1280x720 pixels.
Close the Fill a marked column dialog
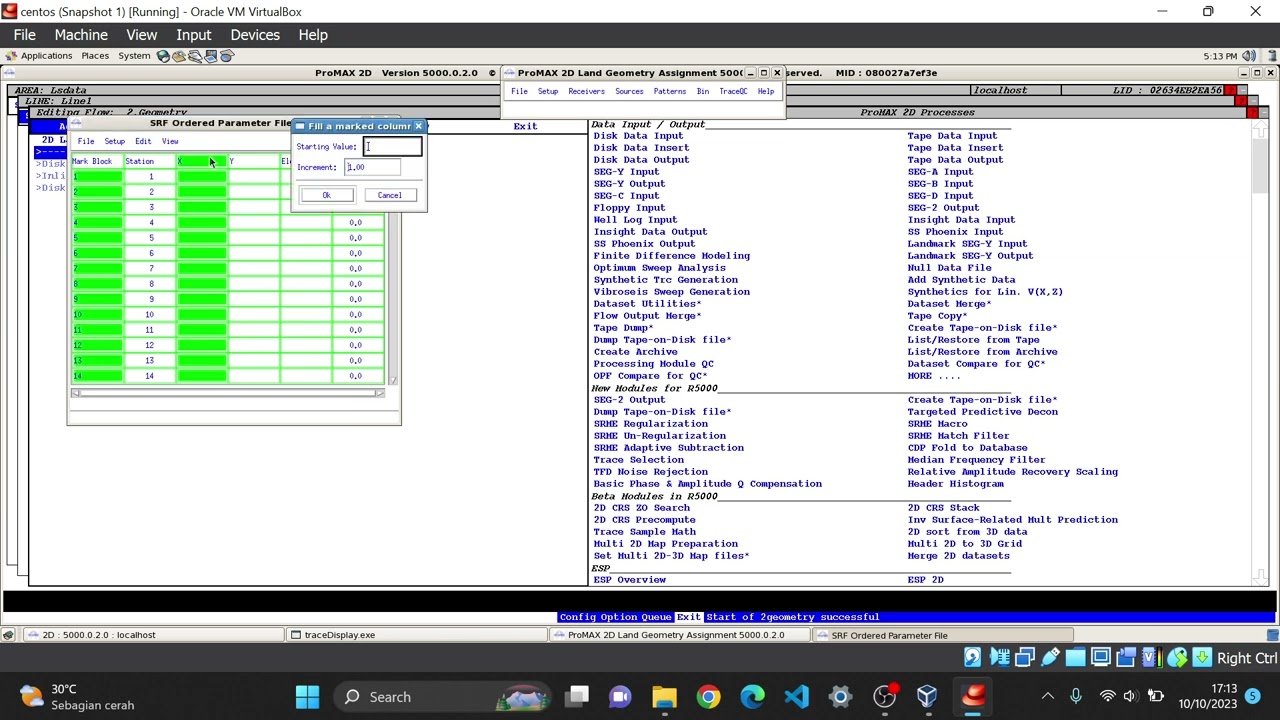pyautogui.click(x=419, y=126)
